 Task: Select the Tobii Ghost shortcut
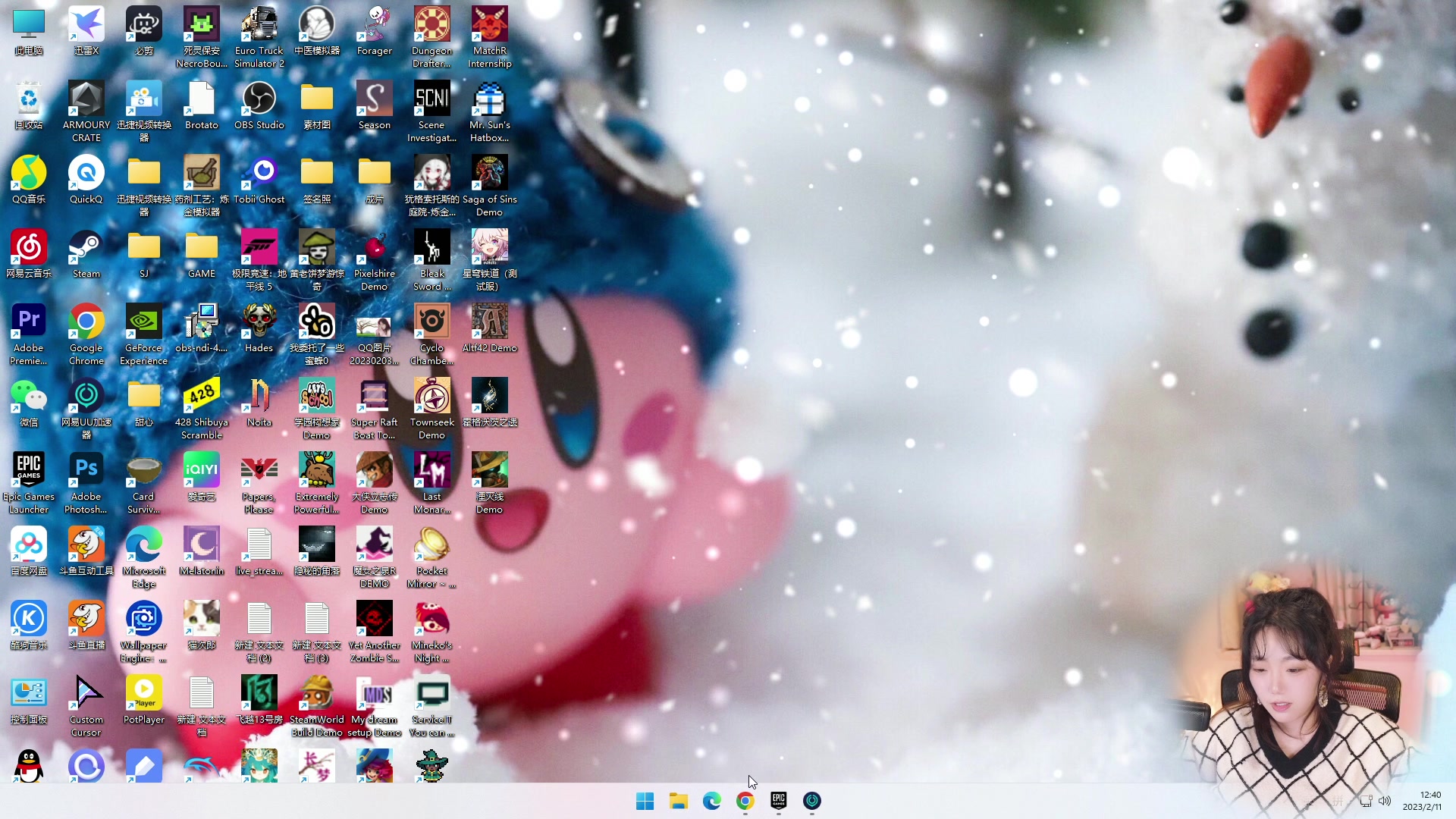pyautogui.click(x=259, y=180)
